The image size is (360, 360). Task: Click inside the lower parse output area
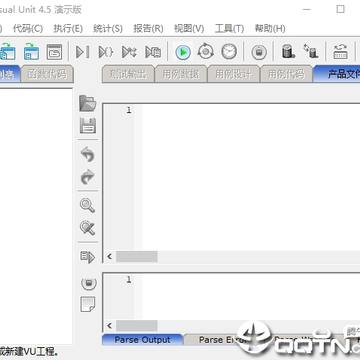click(251, 297)
